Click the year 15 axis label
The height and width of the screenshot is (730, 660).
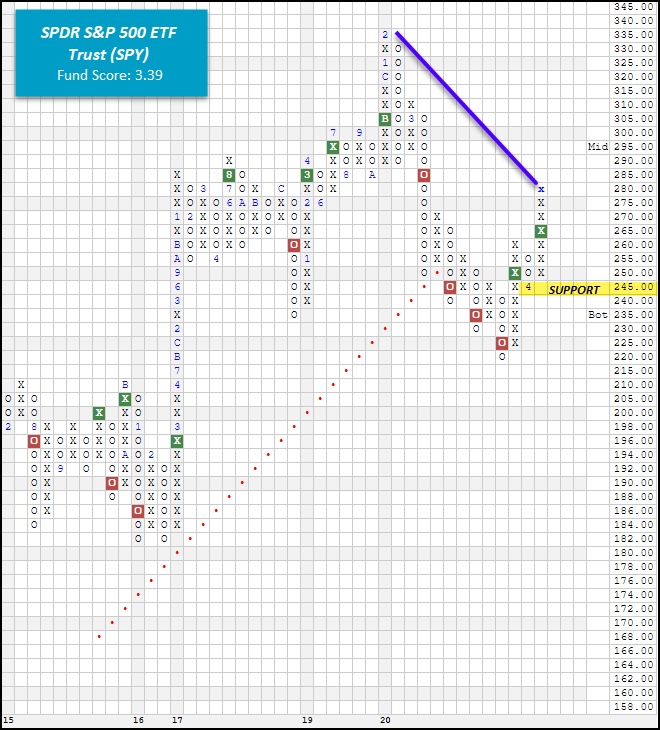pos(8,720)
